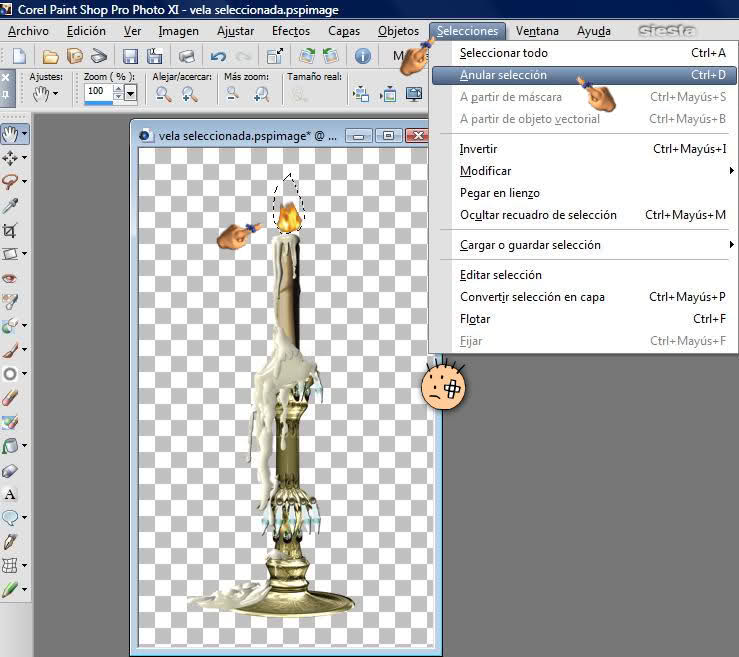Click zoom in under Más zoom
739x657 pixels.
(261, 95)
